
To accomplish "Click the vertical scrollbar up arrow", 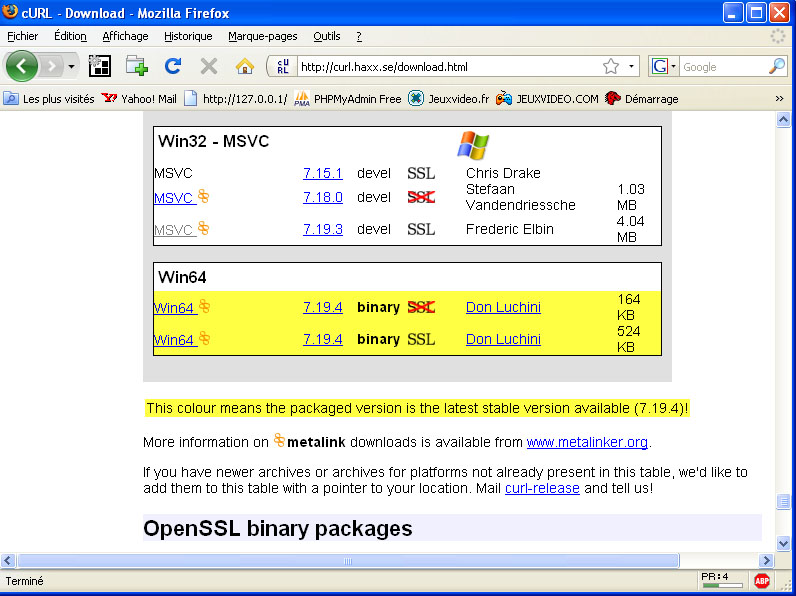I will [783, 120].
